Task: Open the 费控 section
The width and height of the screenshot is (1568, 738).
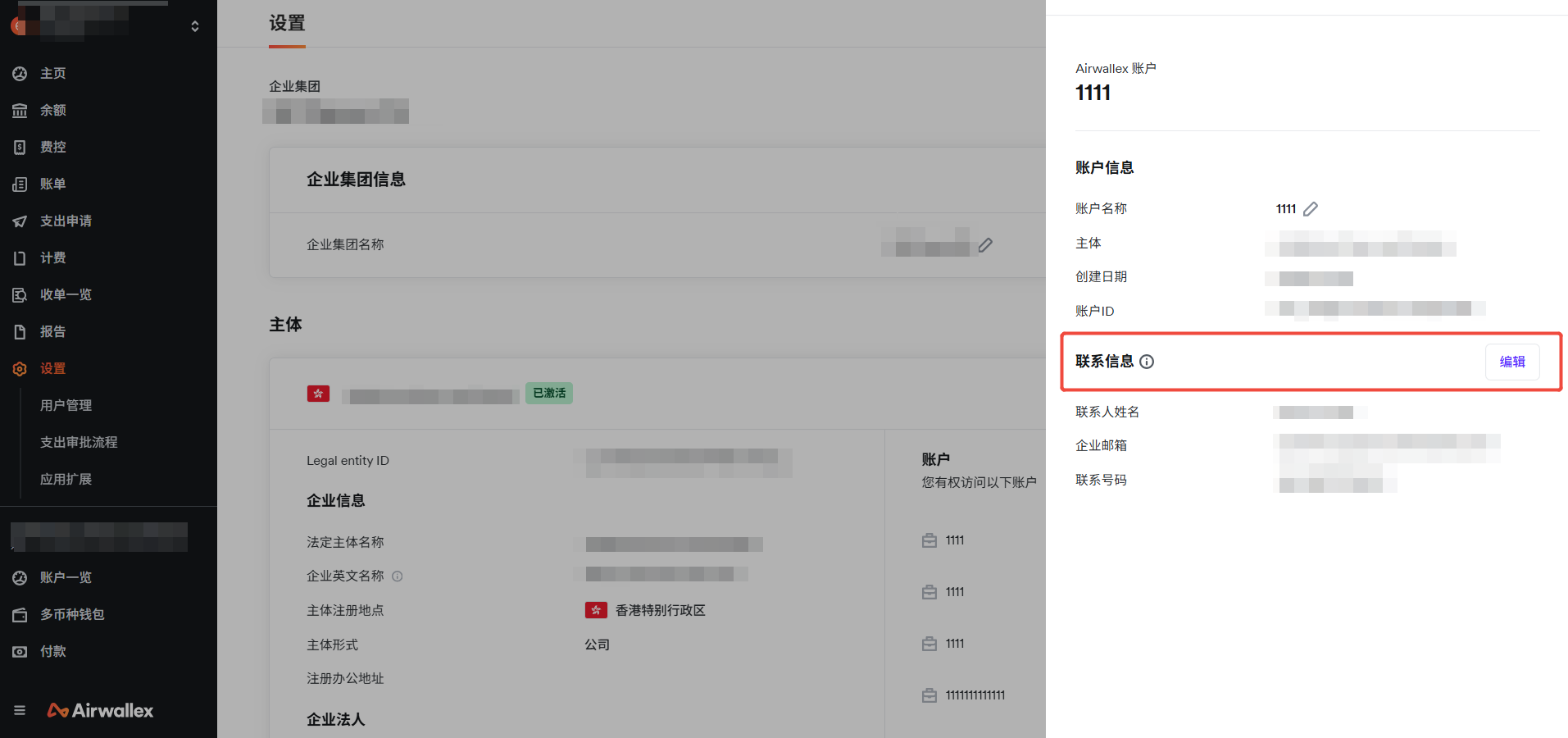Action: (x=52, y=148)
